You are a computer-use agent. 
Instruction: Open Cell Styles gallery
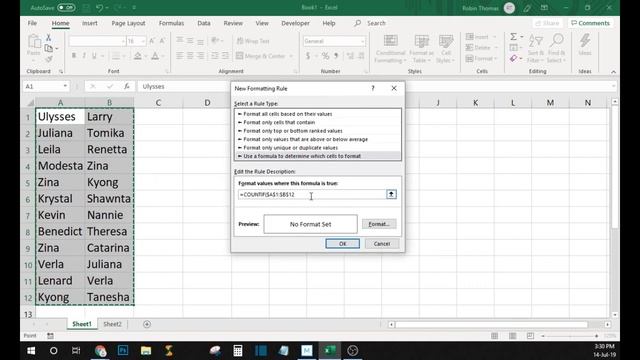pyautogui.click(x=445, y=49)
